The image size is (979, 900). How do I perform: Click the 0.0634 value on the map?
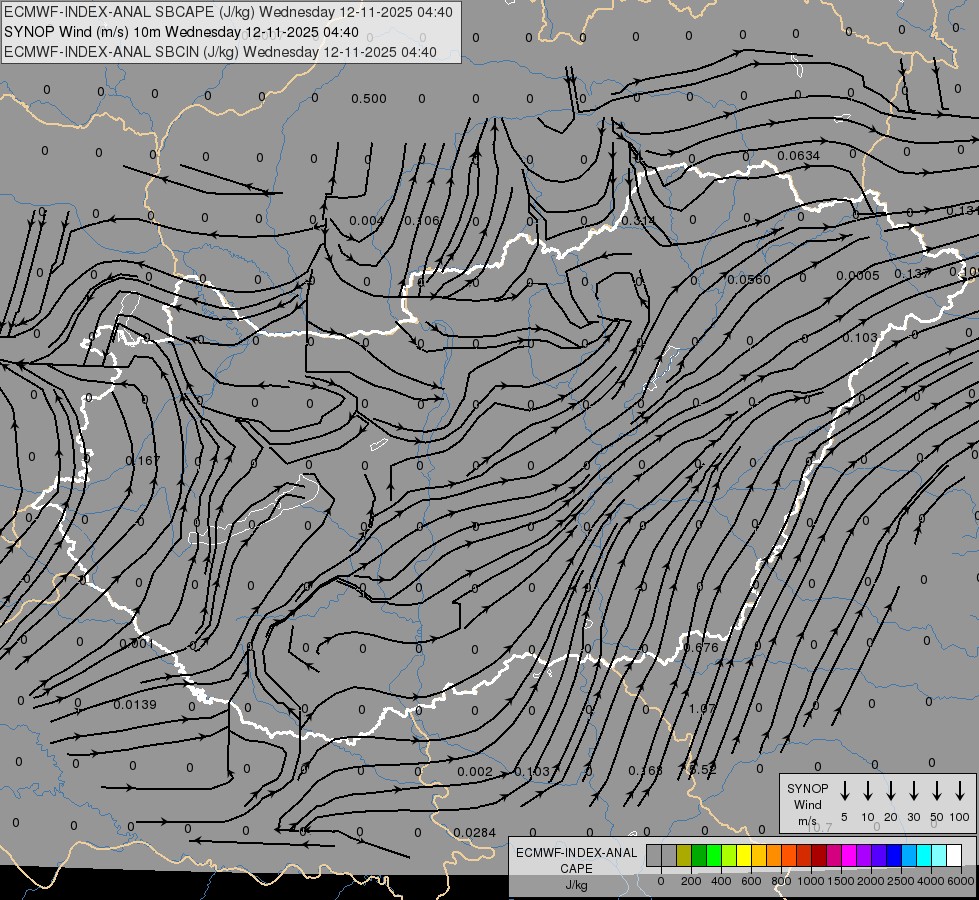pyautogui.click(x=799, y=156)
